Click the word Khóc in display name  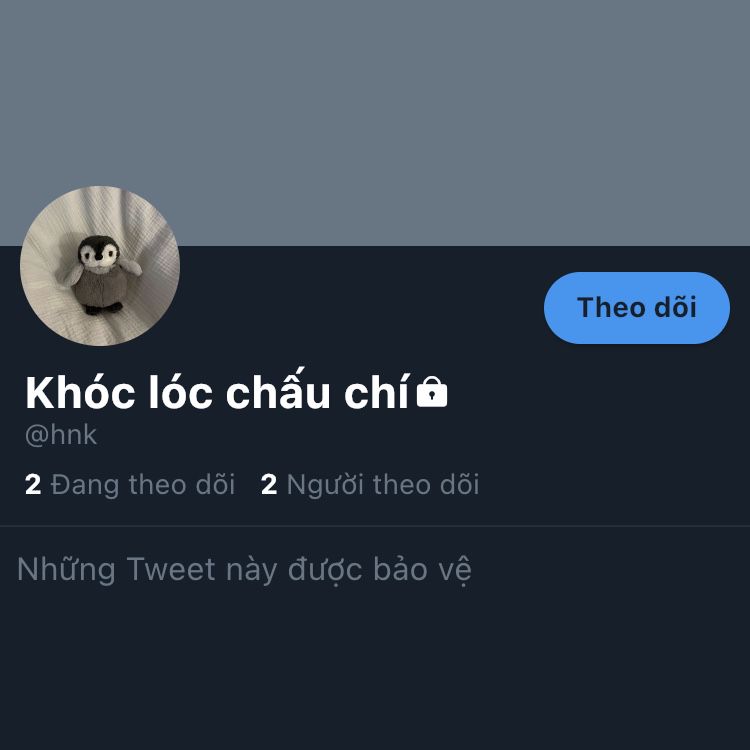pyautogui.click(x=80, y=392)
